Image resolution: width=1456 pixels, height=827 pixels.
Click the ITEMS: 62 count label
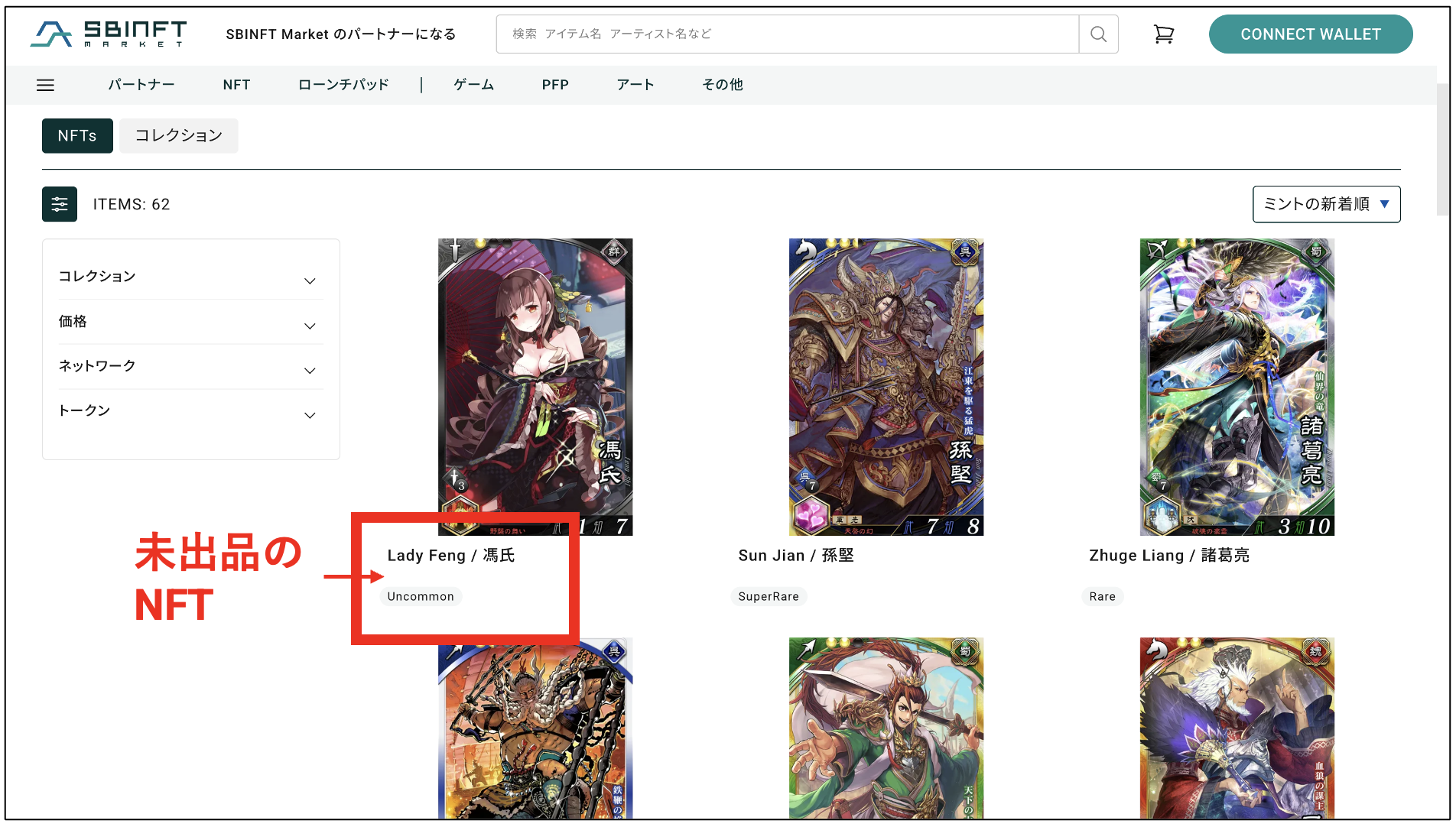tap(132, 204)
